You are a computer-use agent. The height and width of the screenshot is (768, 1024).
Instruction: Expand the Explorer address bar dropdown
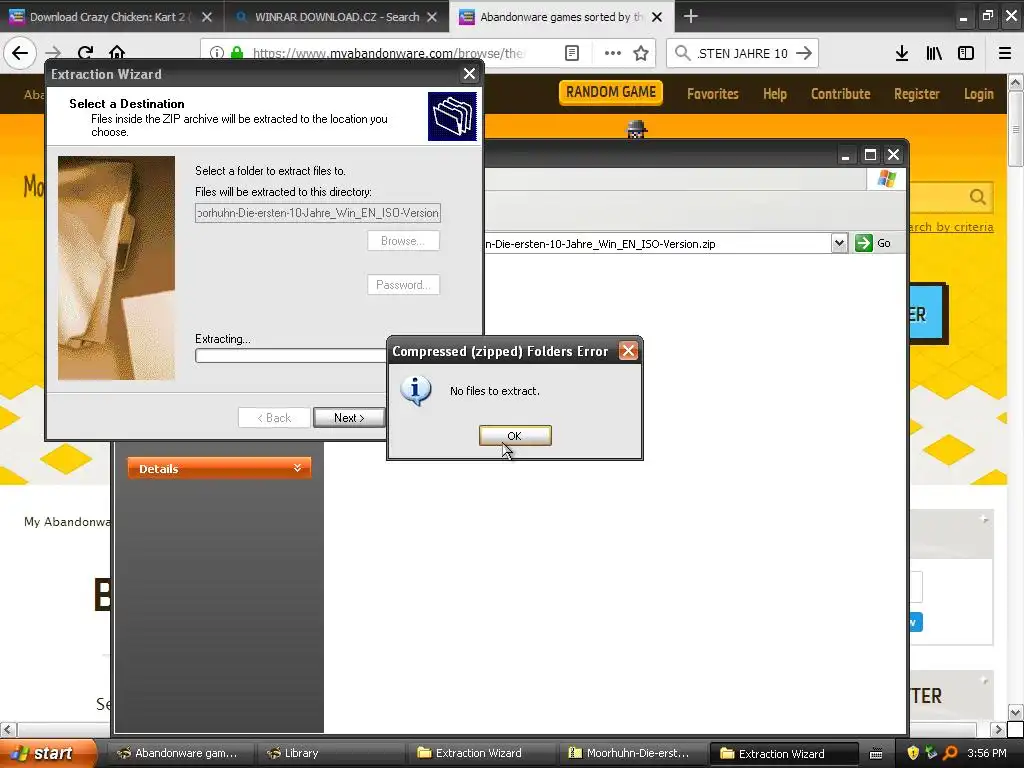(x=839, y=244)
